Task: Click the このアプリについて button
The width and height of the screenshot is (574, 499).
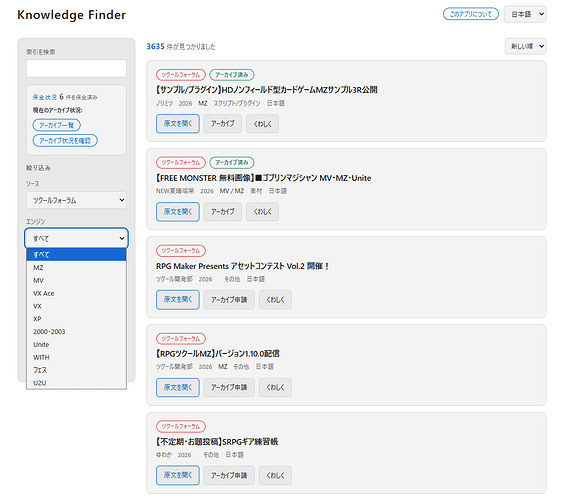Action: (x=470, y=14)
